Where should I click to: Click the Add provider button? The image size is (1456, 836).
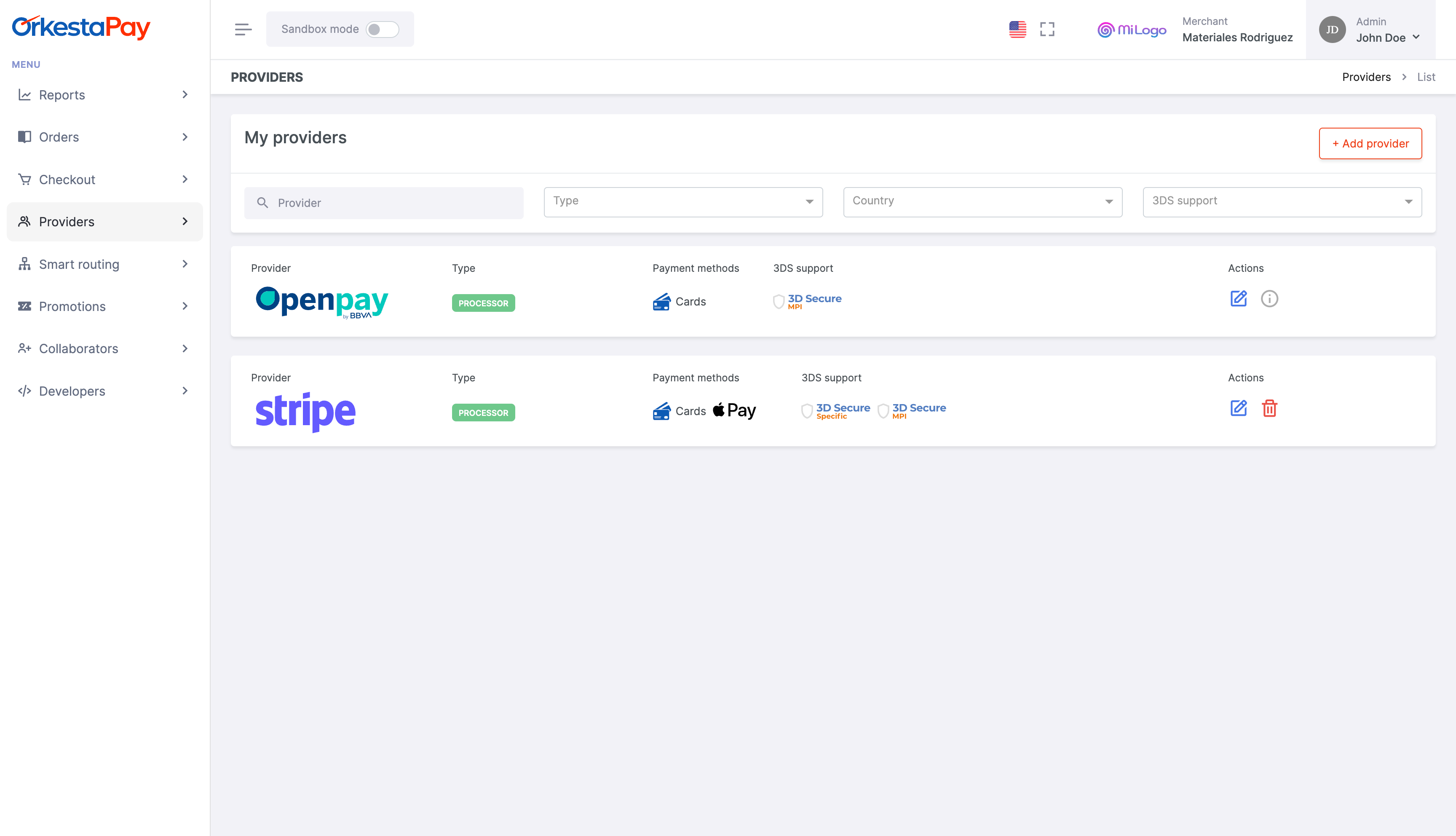point(1370,144)
